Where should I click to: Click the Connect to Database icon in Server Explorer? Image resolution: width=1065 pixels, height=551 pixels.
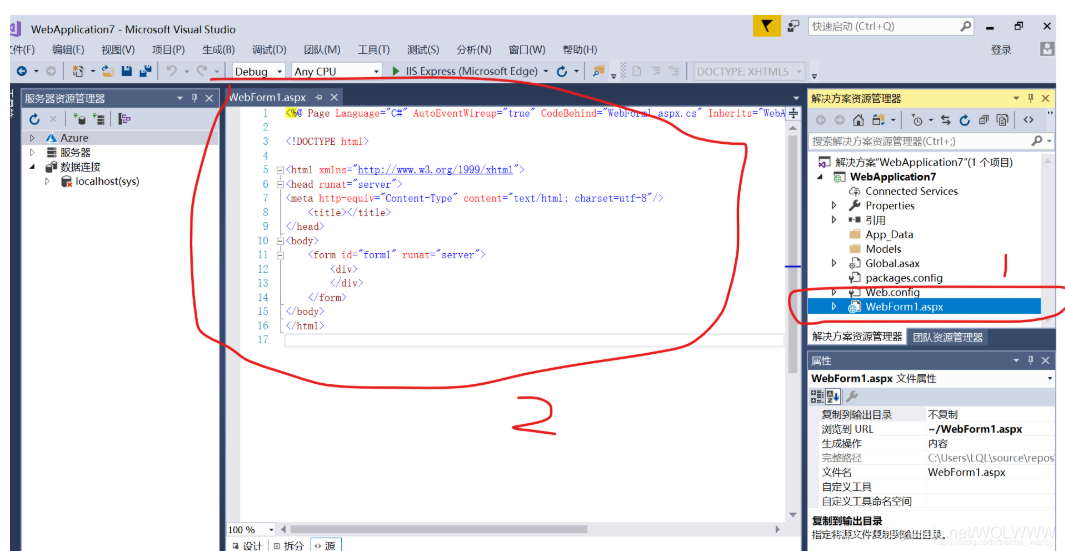(79, 119)
